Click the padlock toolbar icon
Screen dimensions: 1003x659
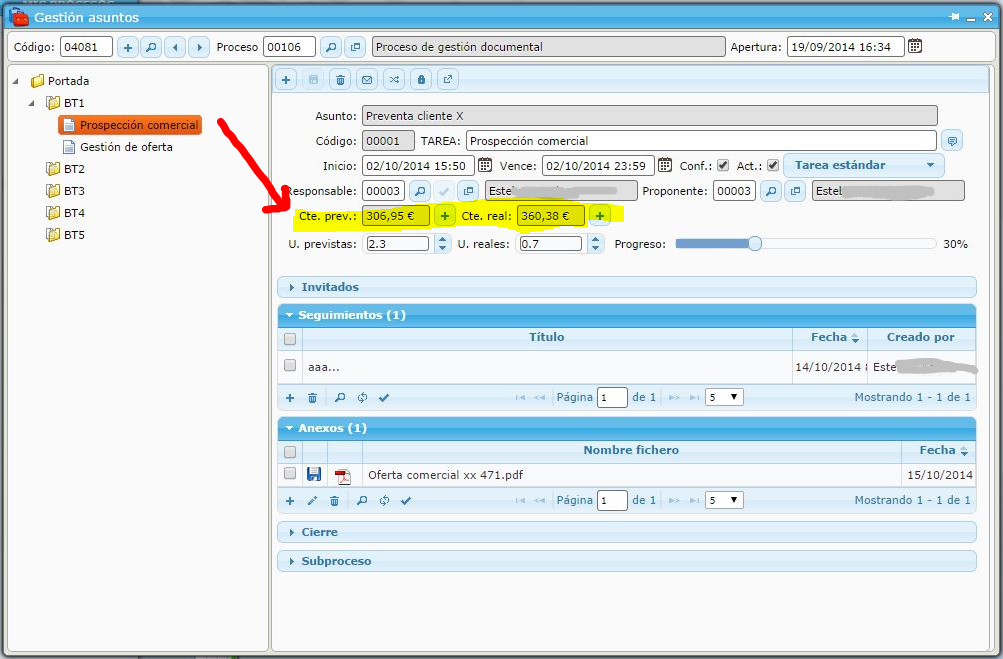coord(421,80)
